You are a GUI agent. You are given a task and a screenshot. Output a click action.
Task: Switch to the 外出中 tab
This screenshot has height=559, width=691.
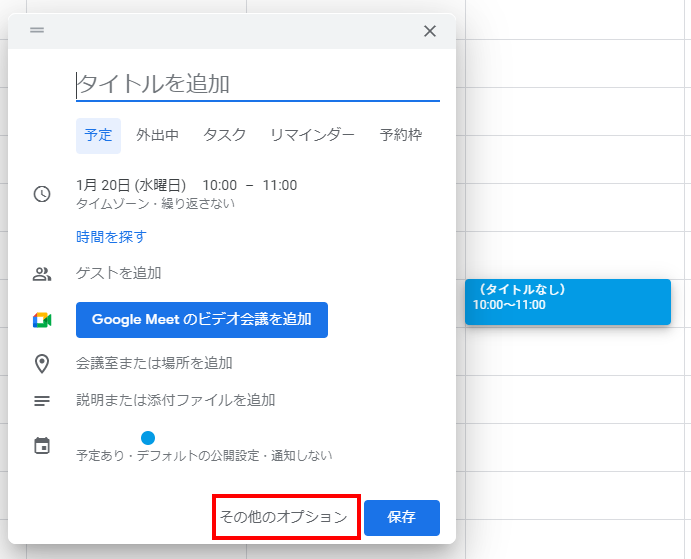tap(158, 135)
